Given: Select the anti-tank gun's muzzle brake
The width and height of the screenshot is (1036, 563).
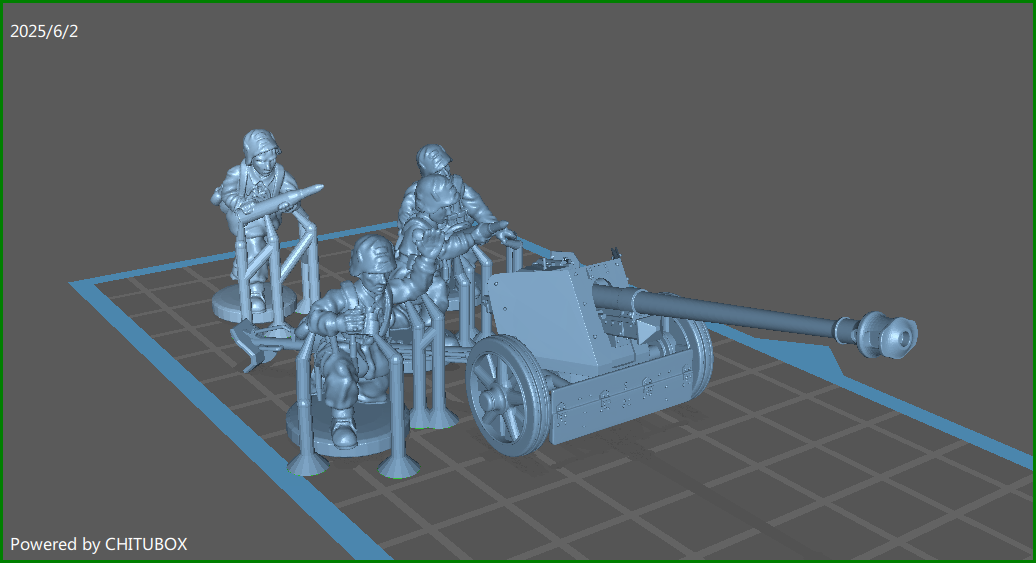Looking at the screenshot, I should click(886, 334).
